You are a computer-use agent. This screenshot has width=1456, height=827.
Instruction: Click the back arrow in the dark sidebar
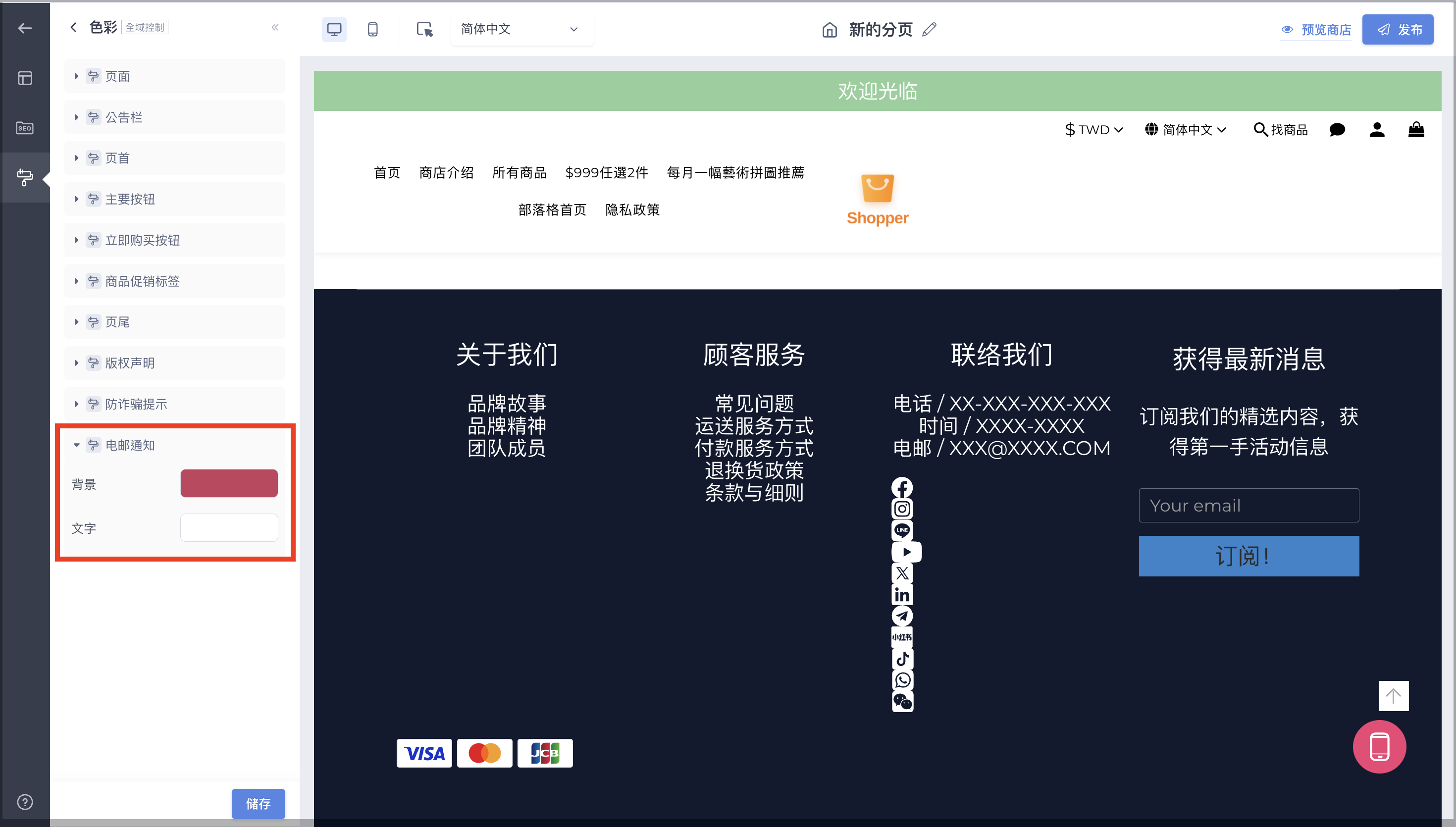pyautogui.click(x=24, y=28)
